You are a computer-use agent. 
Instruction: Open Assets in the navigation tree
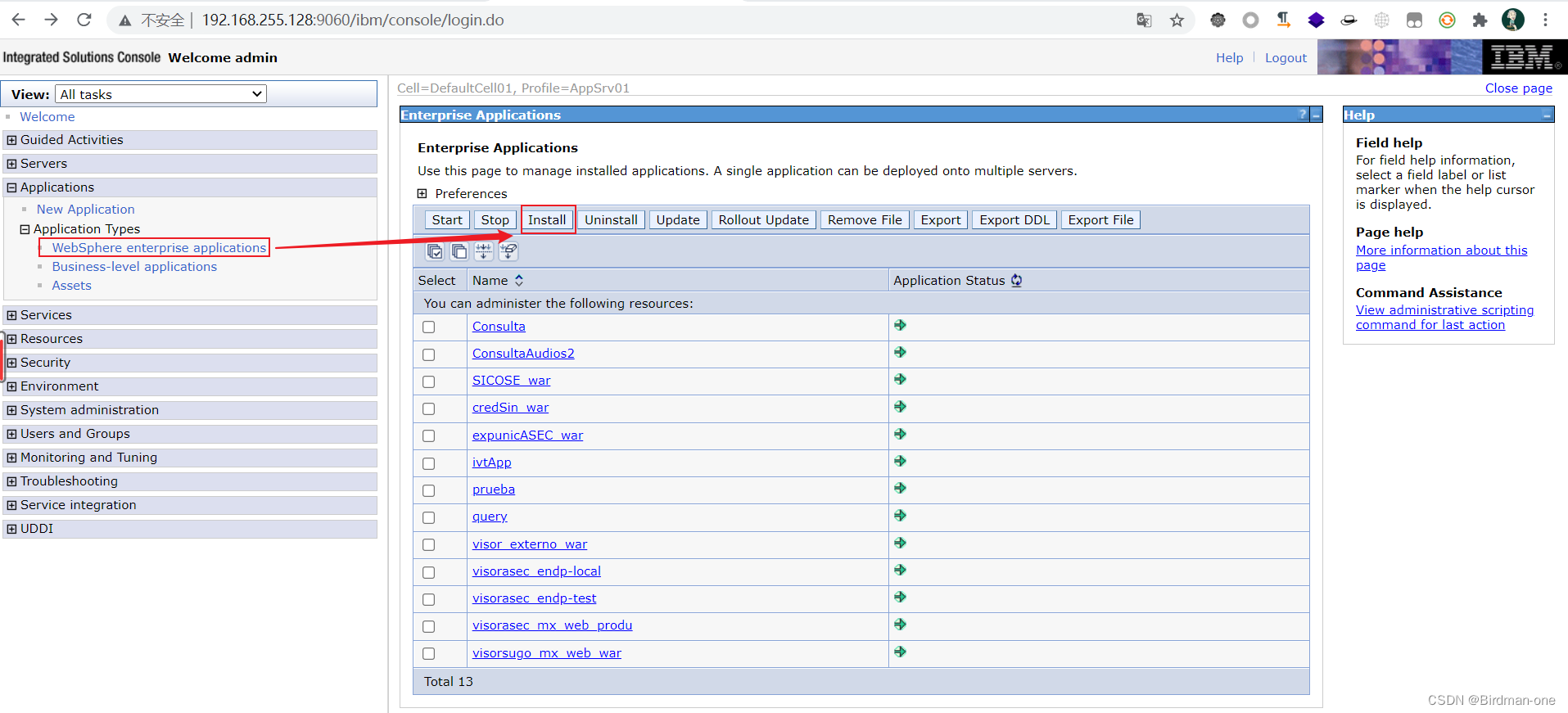click(x=71, y=286)
